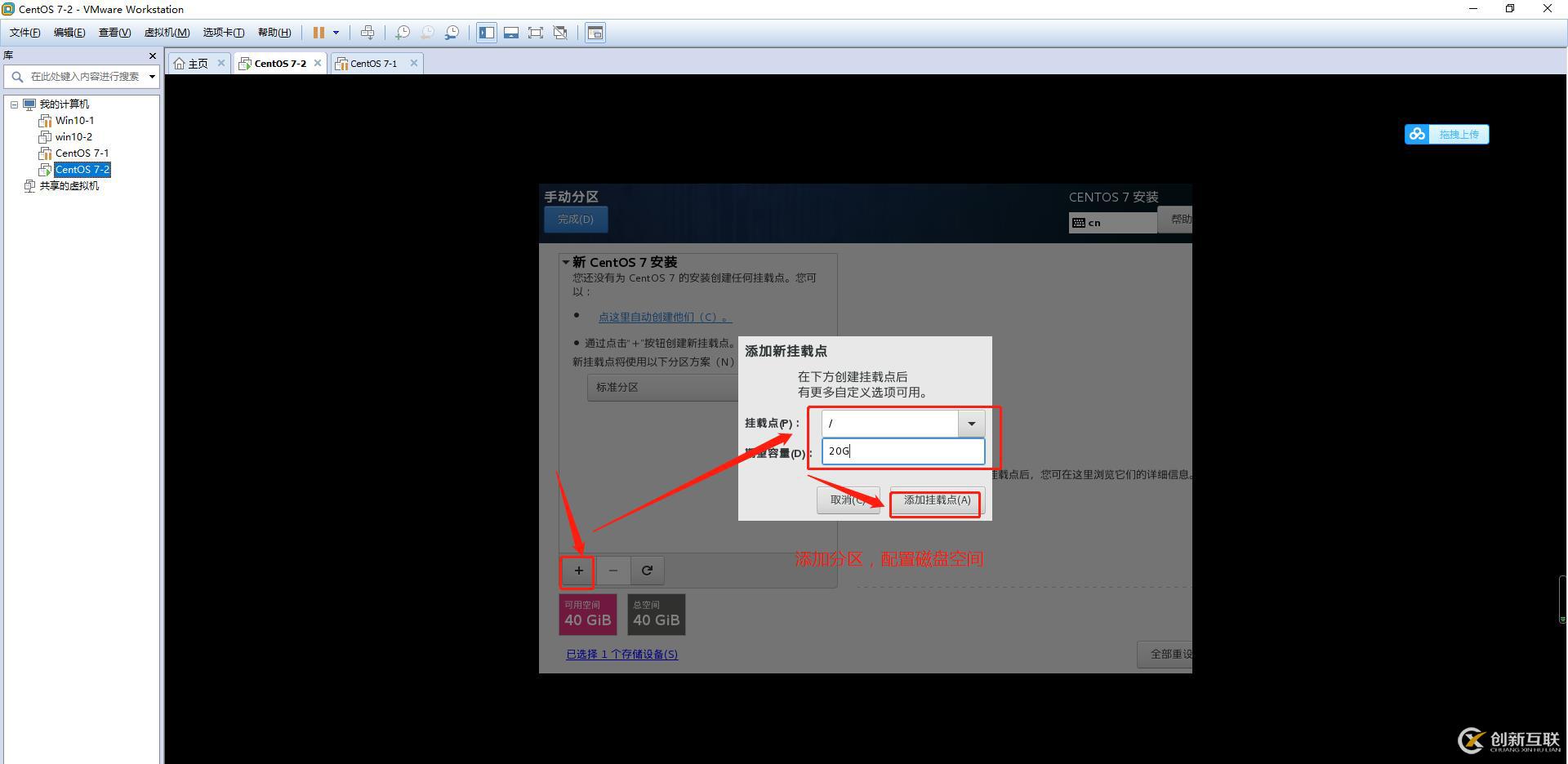
Task: Enter full screen mode via toolbar icon
Action: [x=536, y=33]
